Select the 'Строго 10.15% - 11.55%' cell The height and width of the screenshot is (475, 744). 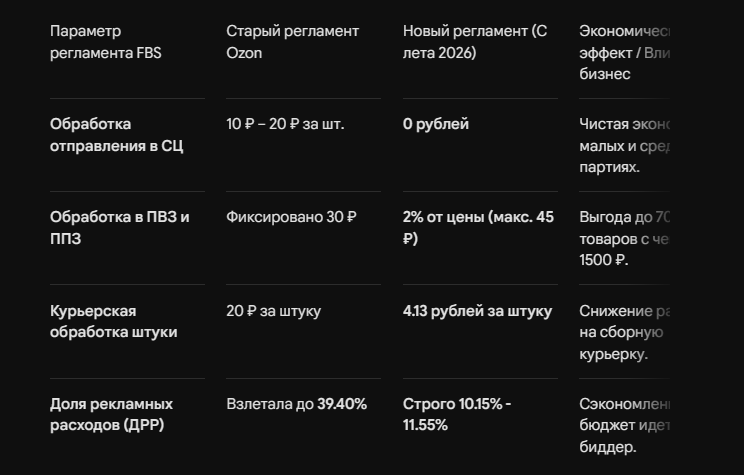pos(457,414)
